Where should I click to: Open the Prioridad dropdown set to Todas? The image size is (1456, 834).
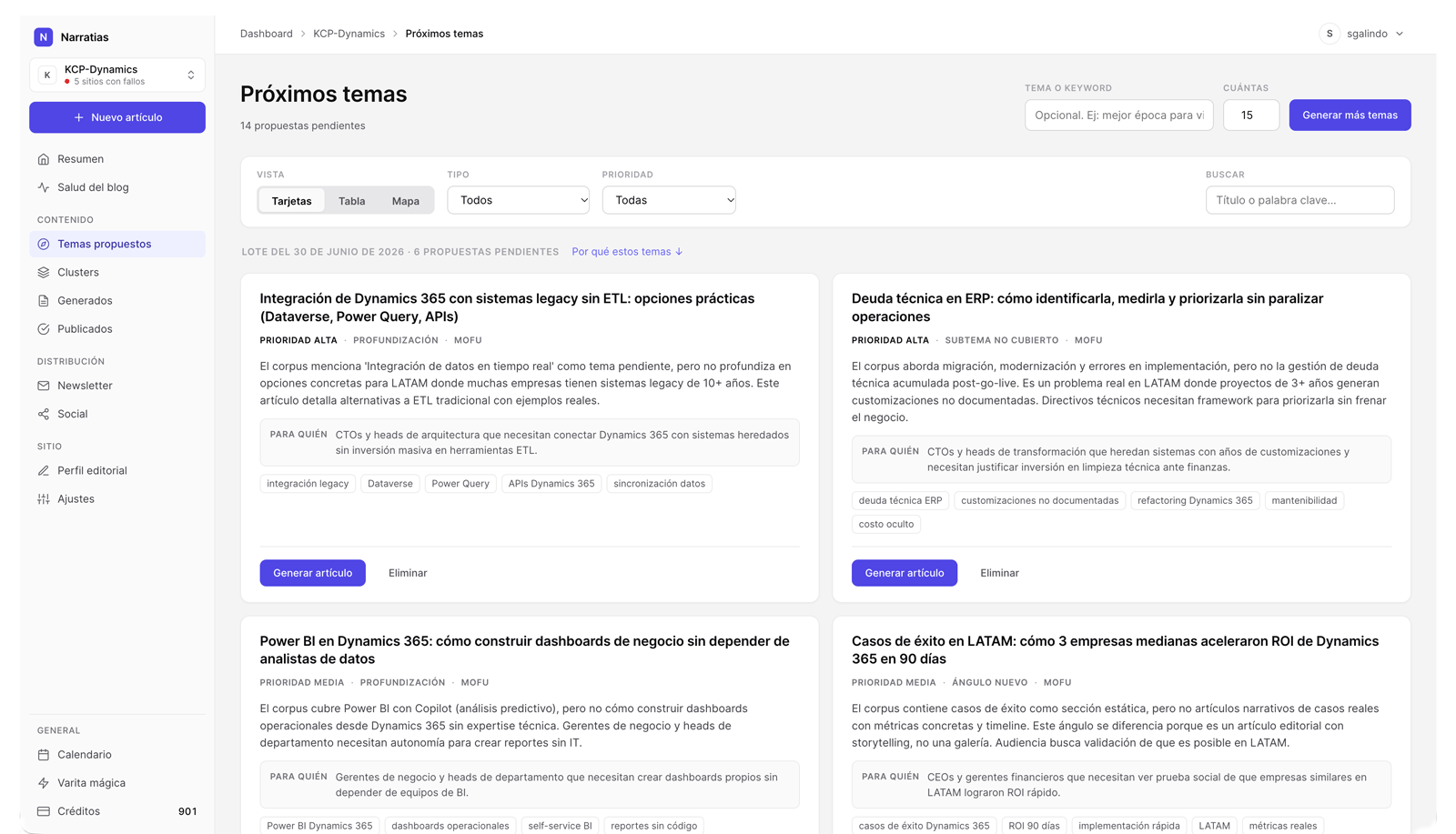[669, 200]
